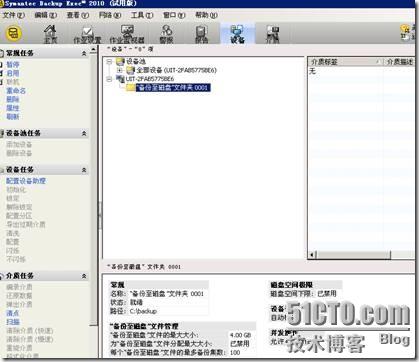
Task: Click the disabled 添加设备 task
Action: coord(19,145)
